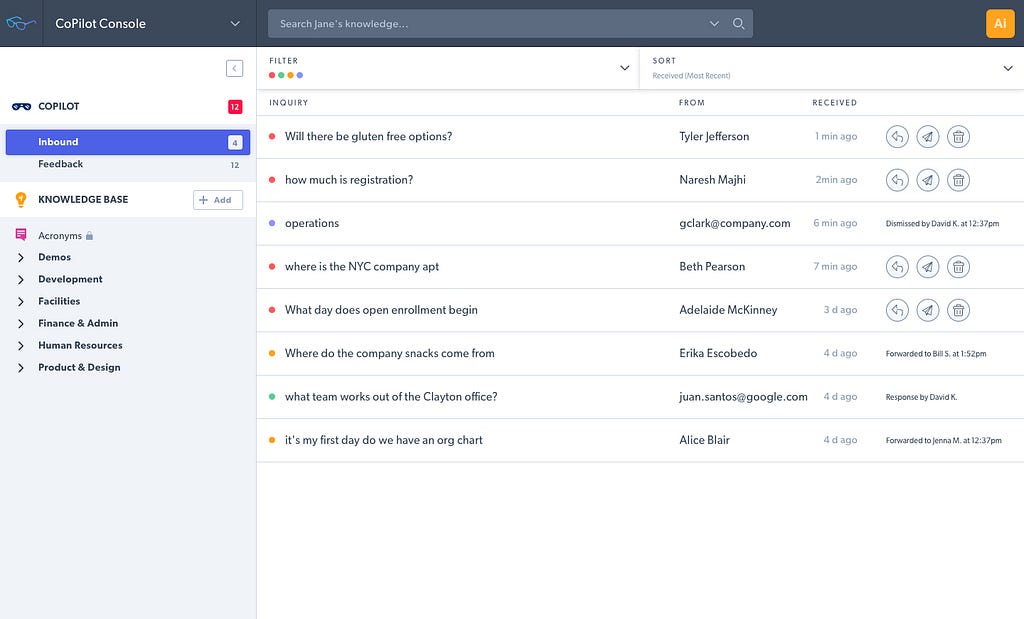Click the red filter dot
This screenshot has width=1024, height=619.
click(272, 75)
